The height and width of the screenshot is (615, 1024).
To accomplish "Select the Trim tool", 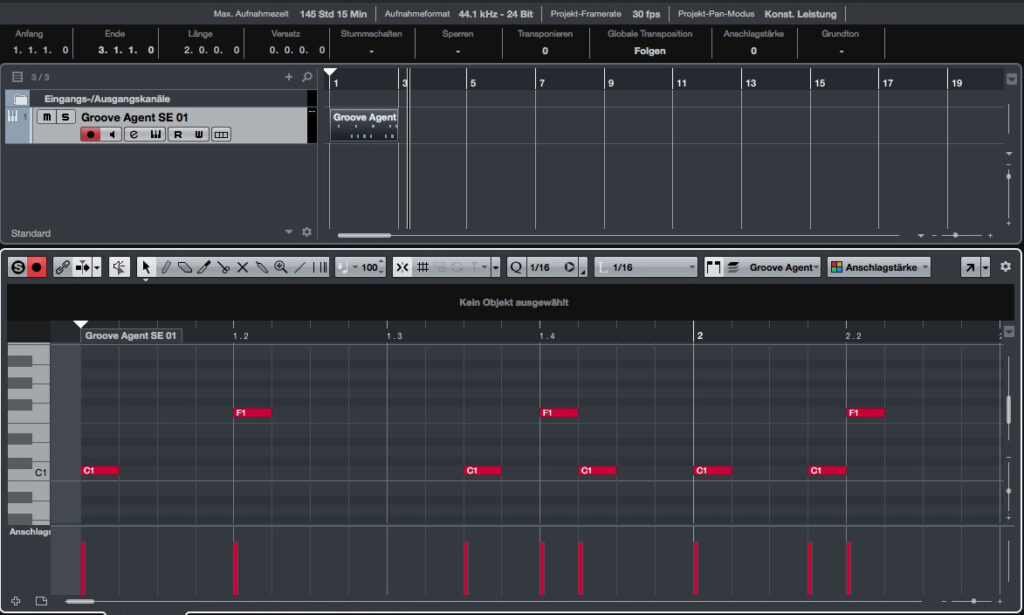I will [204, 267].
